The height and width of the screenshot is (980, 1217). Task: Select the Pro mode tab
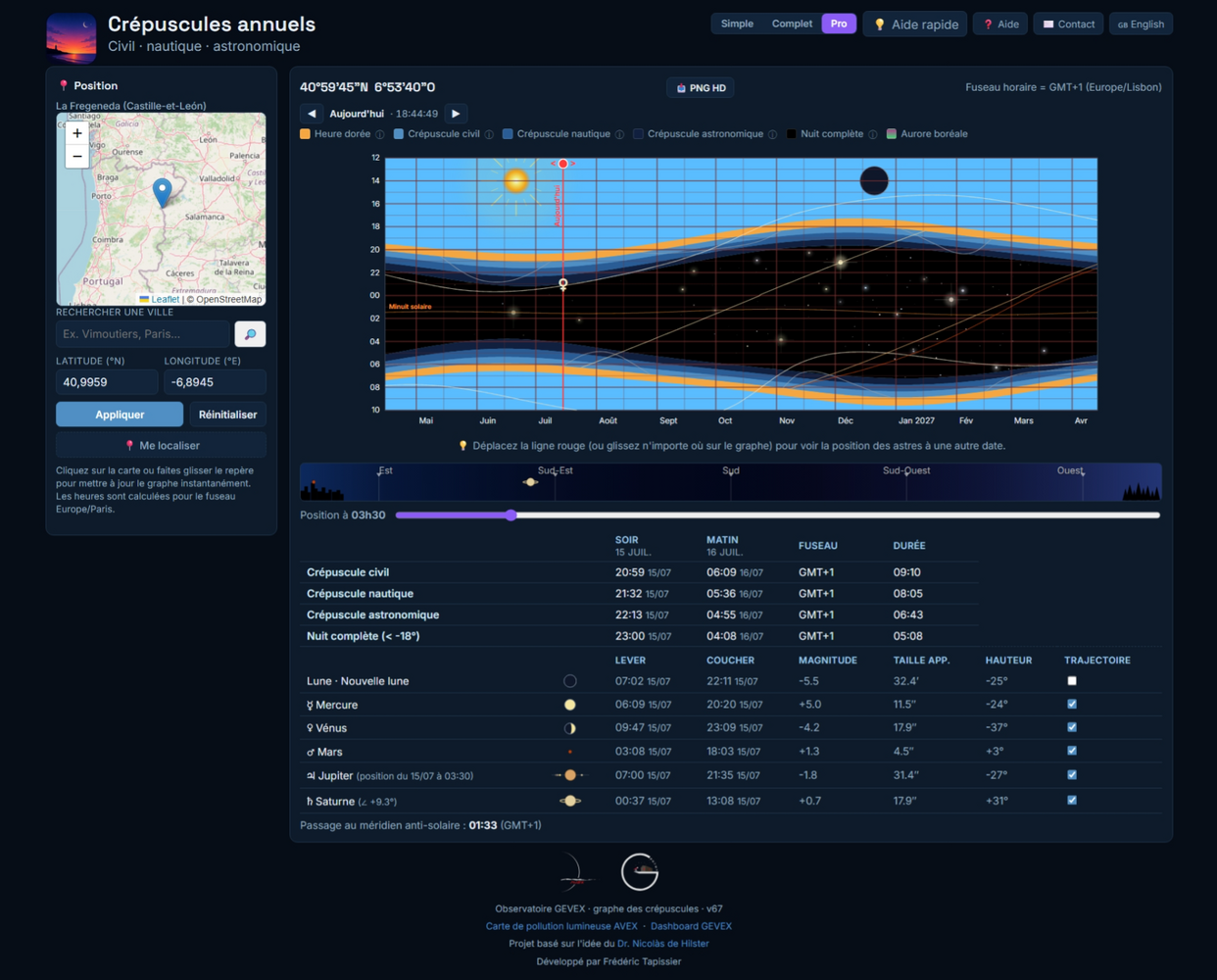click(x=839, y=24)
